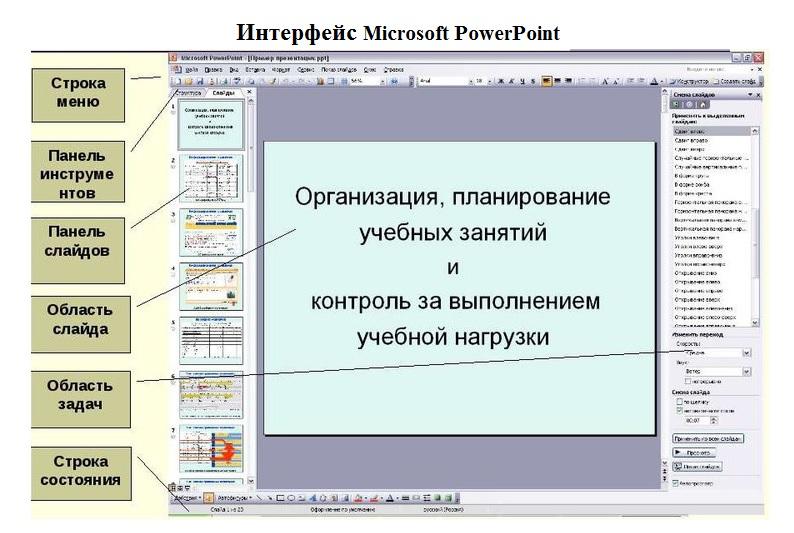Open the Вставка menu
Viewport: 794px width, 533px height.
(256, 70)
